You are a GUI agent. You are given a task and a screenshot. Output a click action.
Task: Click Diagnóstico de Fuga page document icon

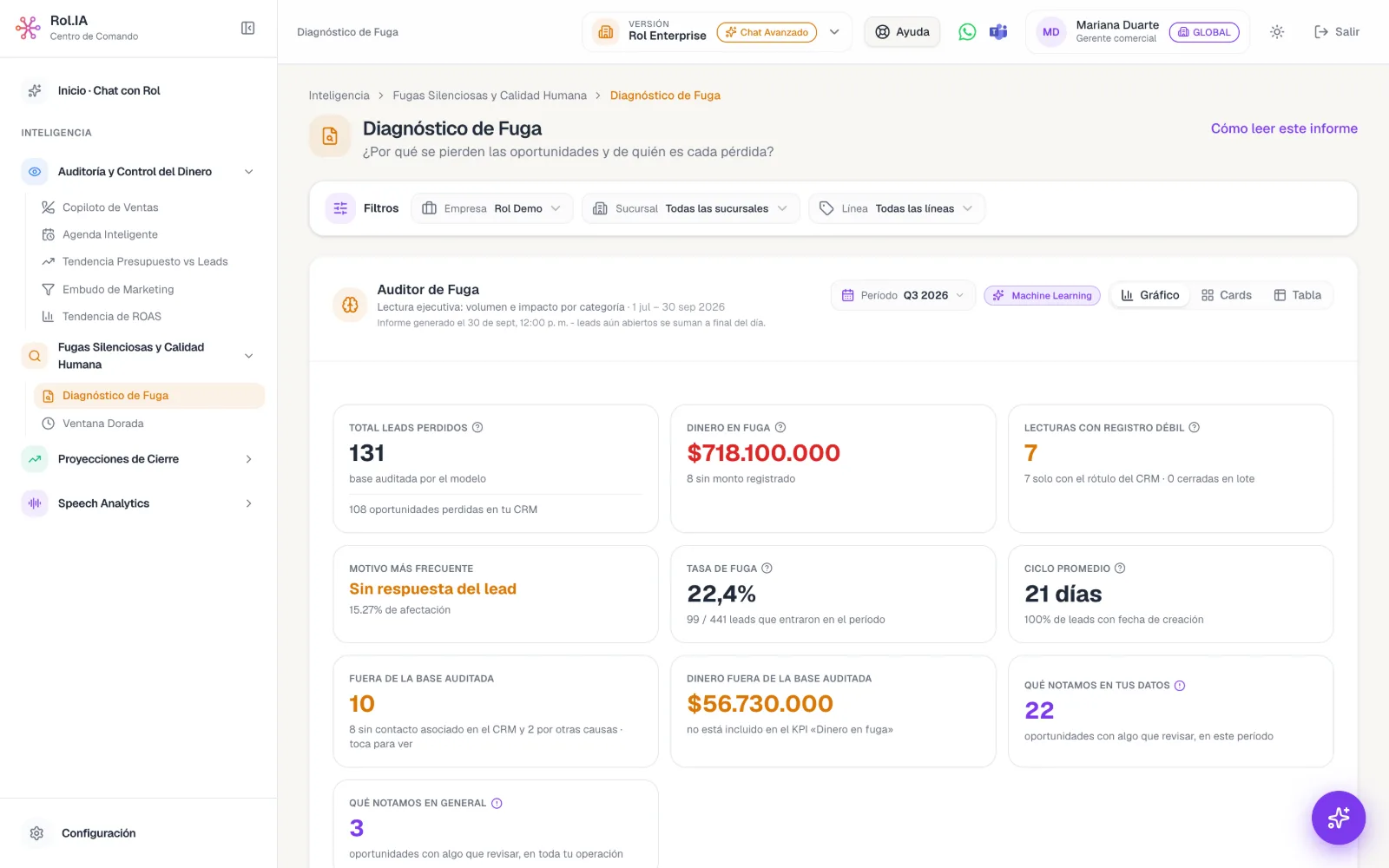click(330, 136)
